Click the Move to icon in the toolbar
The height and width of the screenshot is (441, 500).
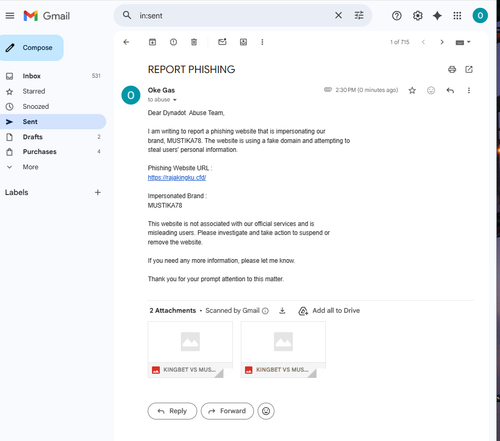(x=243, y=42)
